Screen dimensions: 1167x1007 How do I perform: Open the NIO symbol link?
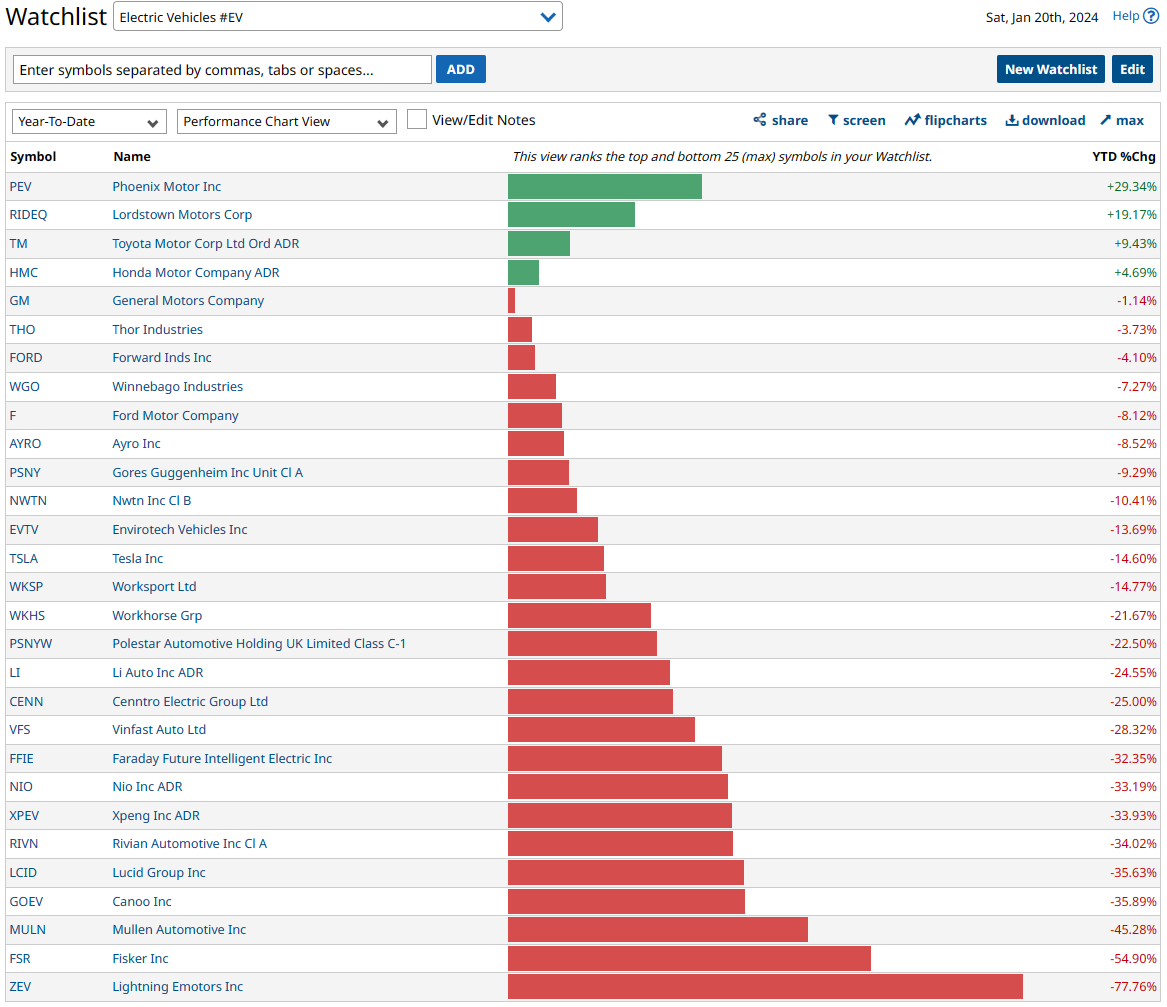(21, 787)
